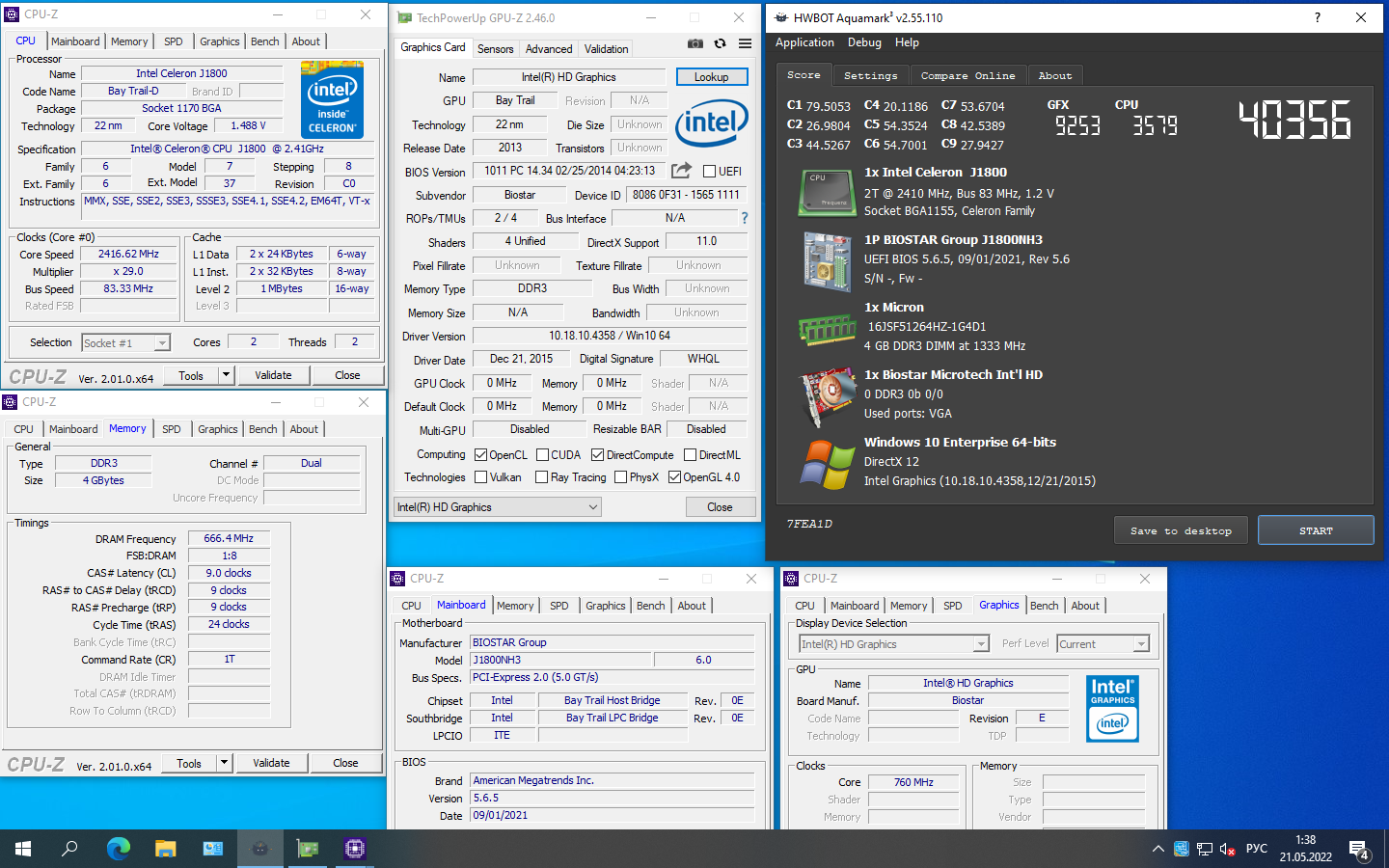Show hidden tray icons chevron
Image resolution: width=1389 pixels, height=868 pixels.
(x=1157, y=850)
